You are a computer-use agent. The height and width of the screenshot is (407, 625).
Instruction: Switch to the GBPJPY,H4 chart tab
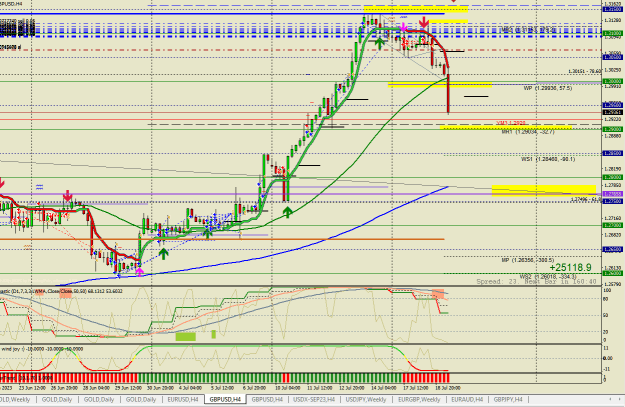click(x=508, y=399)
